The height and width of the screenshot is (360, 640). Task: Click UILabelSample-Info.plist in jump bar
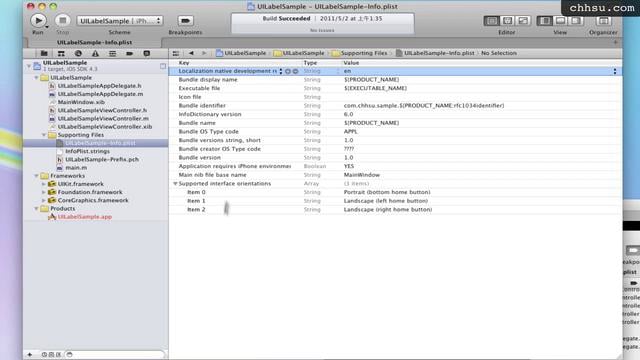coord(435,53)
